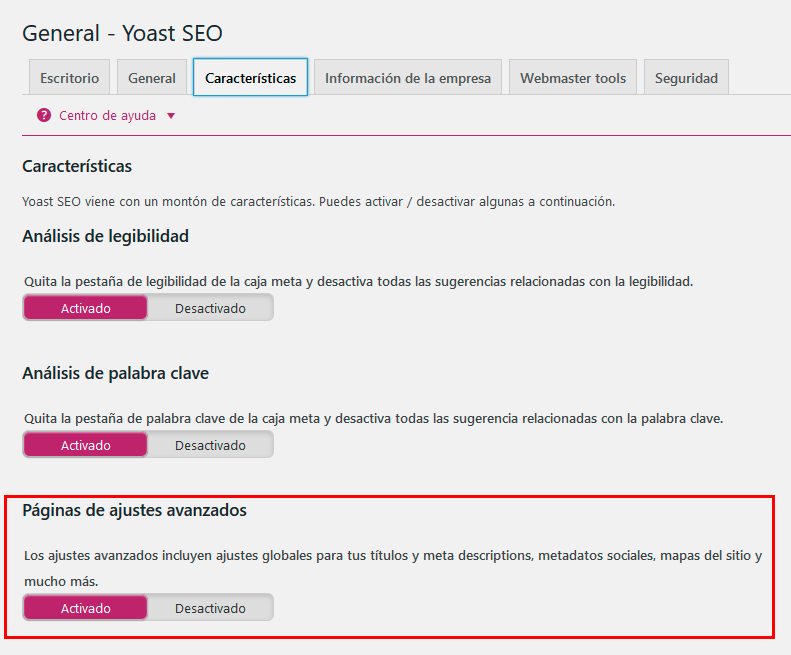The image size is (791, 655).
Task: Click the 'Características' section heading
Action: [77, 166]
